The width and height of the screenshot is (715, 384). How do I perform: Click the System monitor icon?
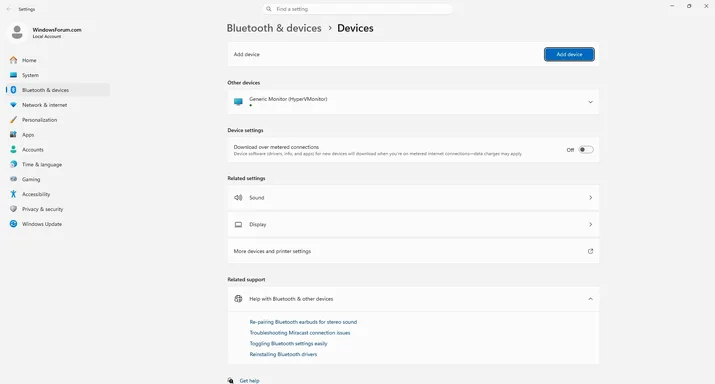point(13,75)
